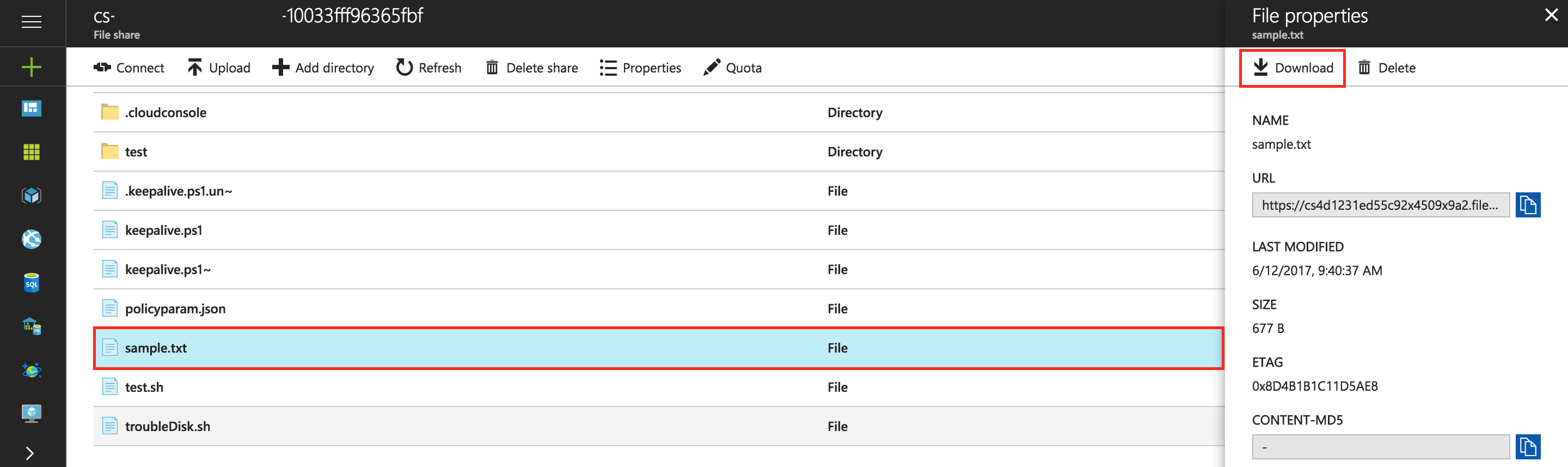Open the Quota setting
This screenshot has height=467, width=1568.
point(732,68)
